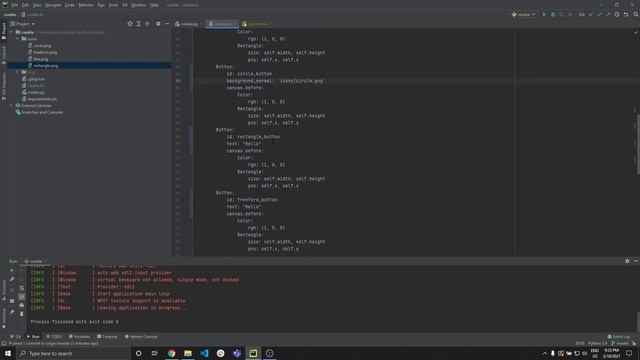Screen dimensions: 640x360
Task: Click the PyCharm taskbar icon
Action: click(x=253, y=353)
